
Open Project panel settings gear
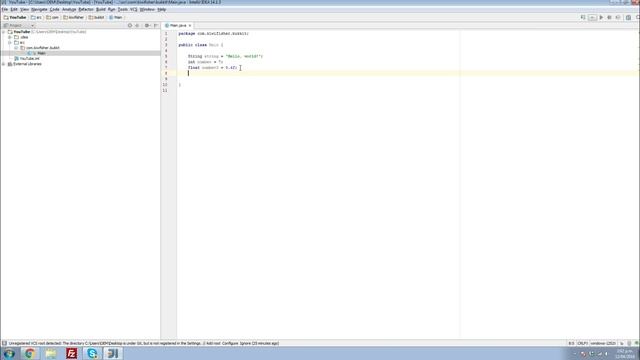[147, 25]
